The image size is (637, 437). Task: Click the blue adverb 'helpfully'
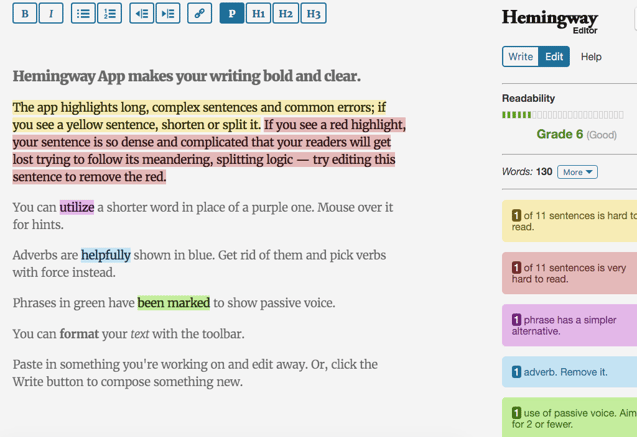point(106,255)
